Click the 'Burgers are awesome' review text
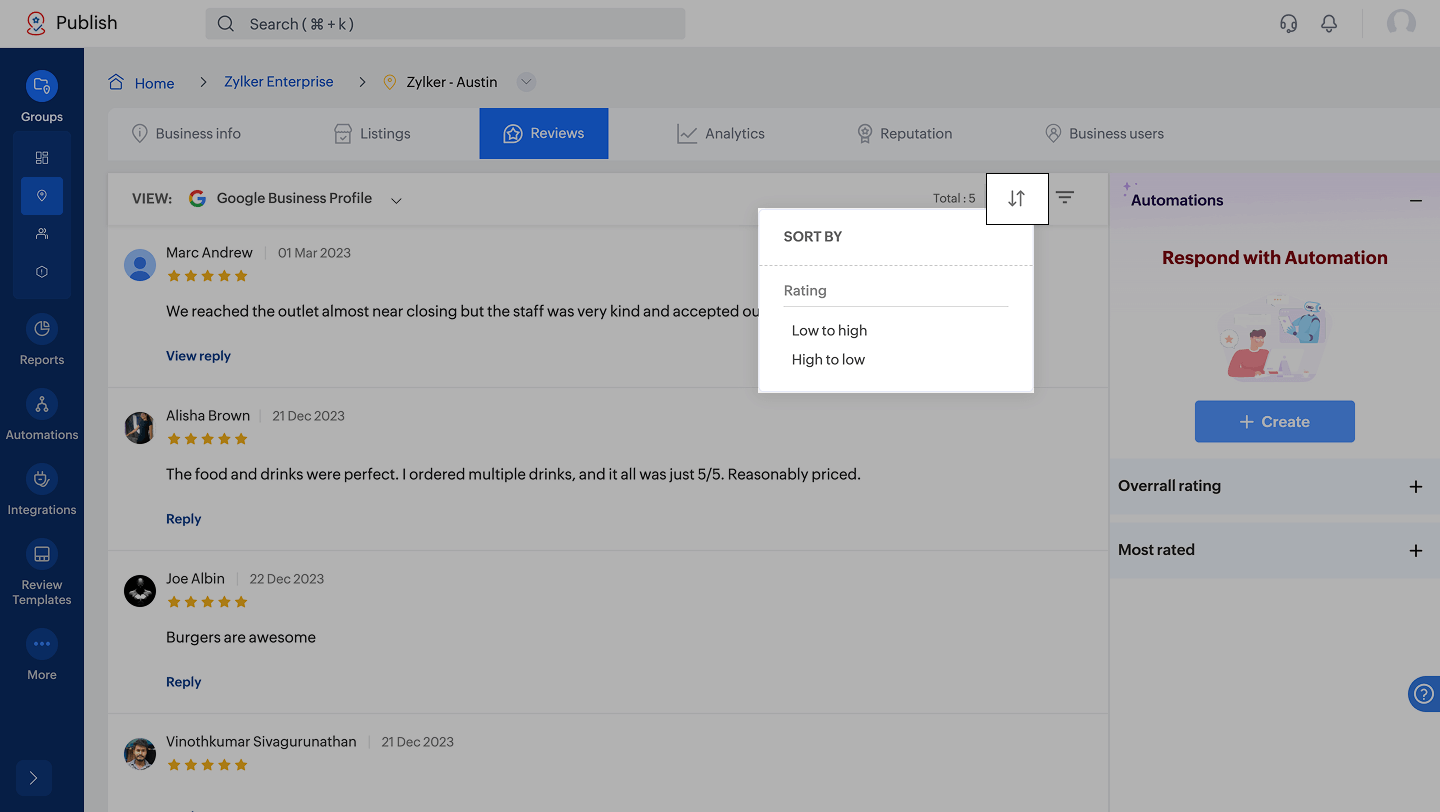This screenshot has height=812, width=1440. pos(241,637)
